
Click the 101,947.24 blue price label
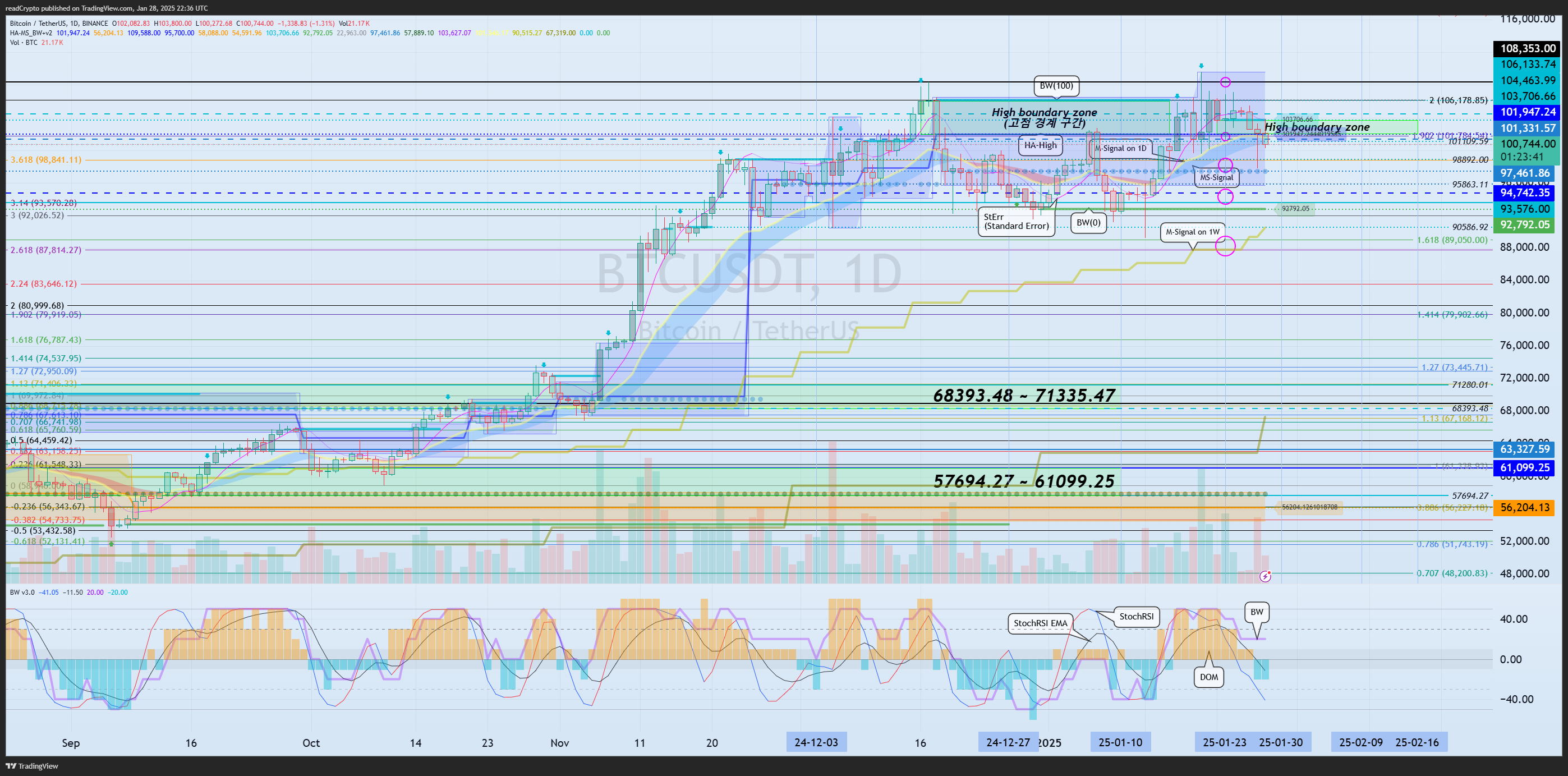[x=1528, y=112]
